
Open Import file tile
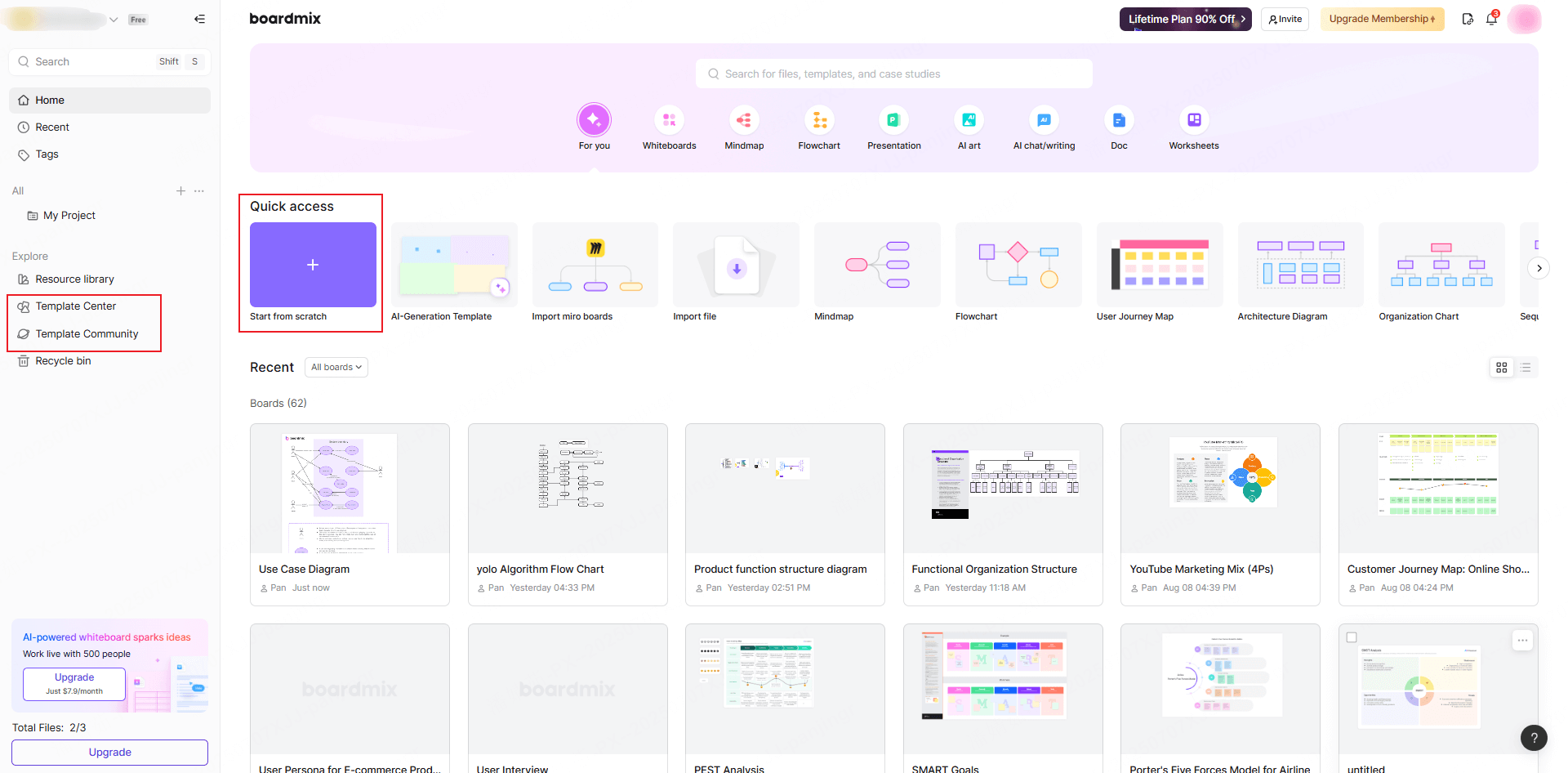(736, 265)
